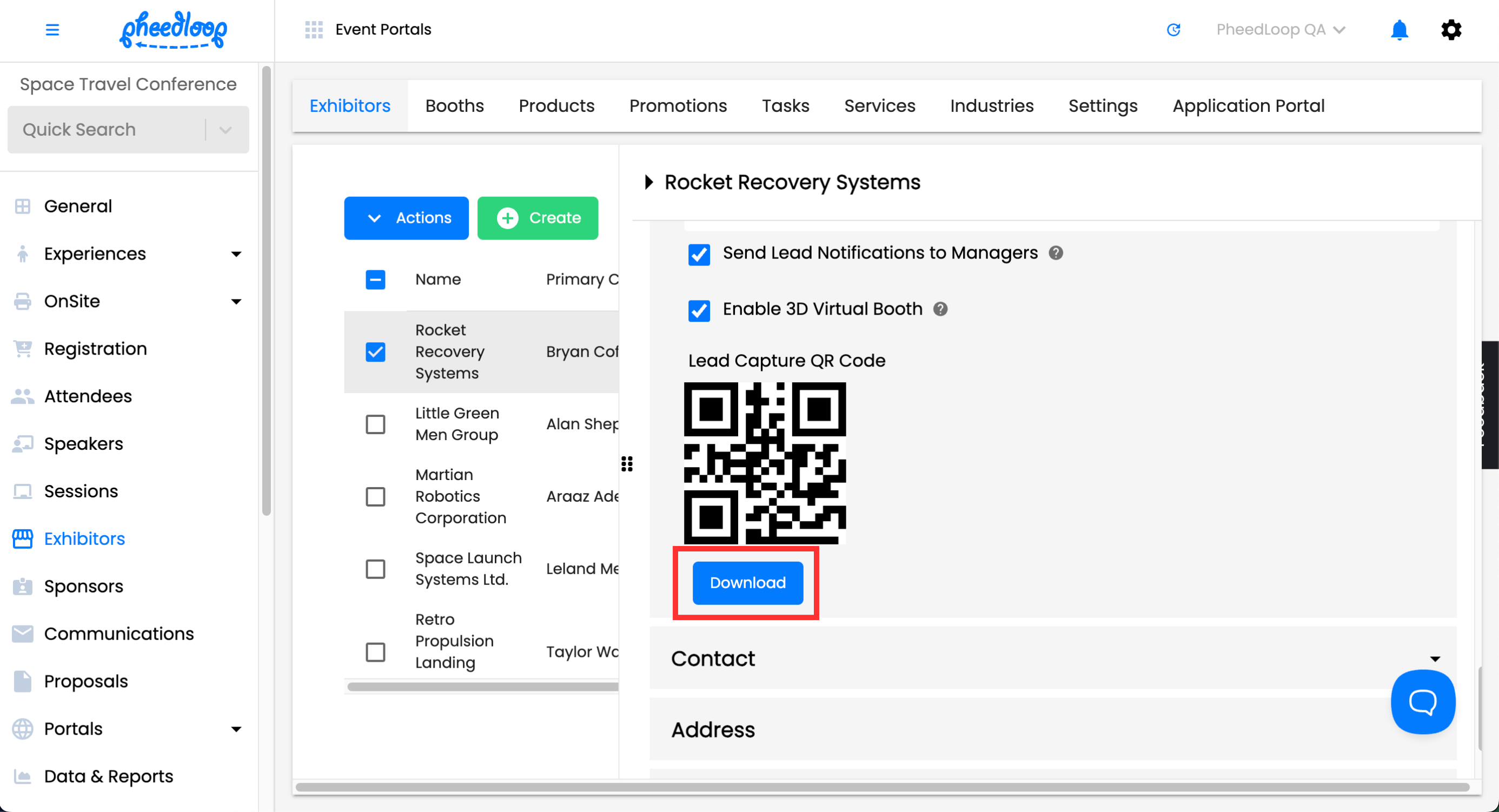The height and width of the screenshot is (812, 1499).
Task: Toggle the Rocket Recovery Systems disclosure triangle
Action: pyautogui.click(x=649, y=182)
